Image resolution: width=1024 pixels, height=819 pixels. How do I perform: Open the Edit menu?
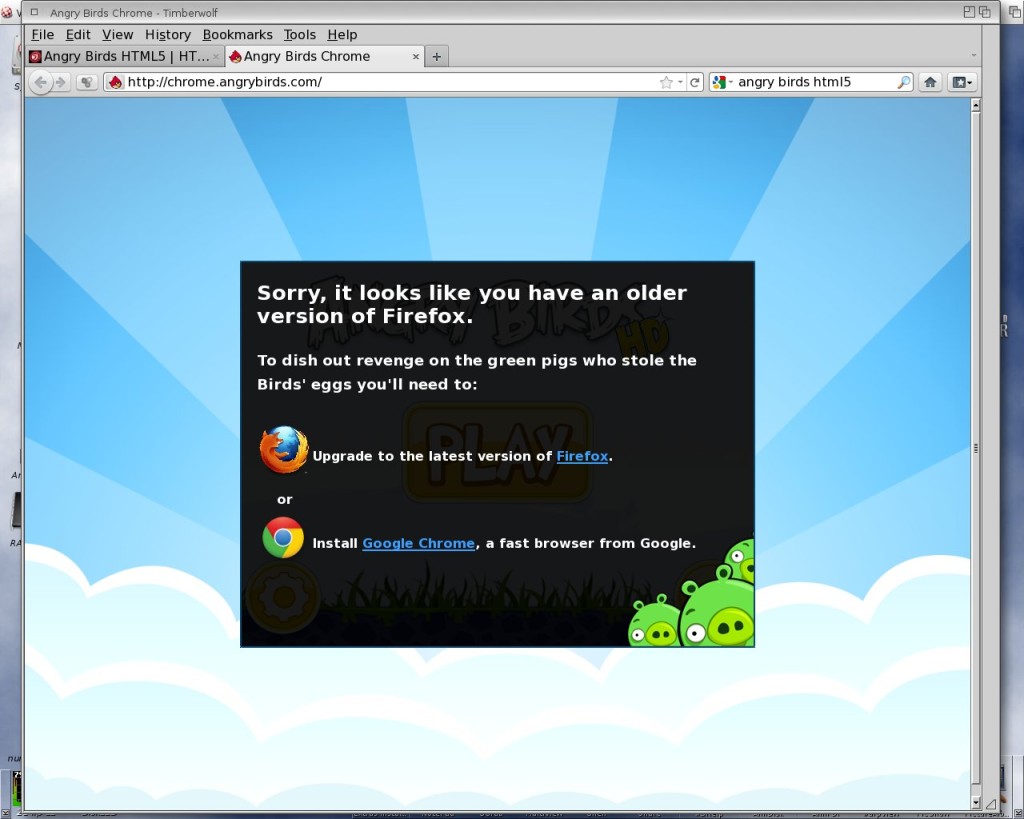[x=78, y=35]
